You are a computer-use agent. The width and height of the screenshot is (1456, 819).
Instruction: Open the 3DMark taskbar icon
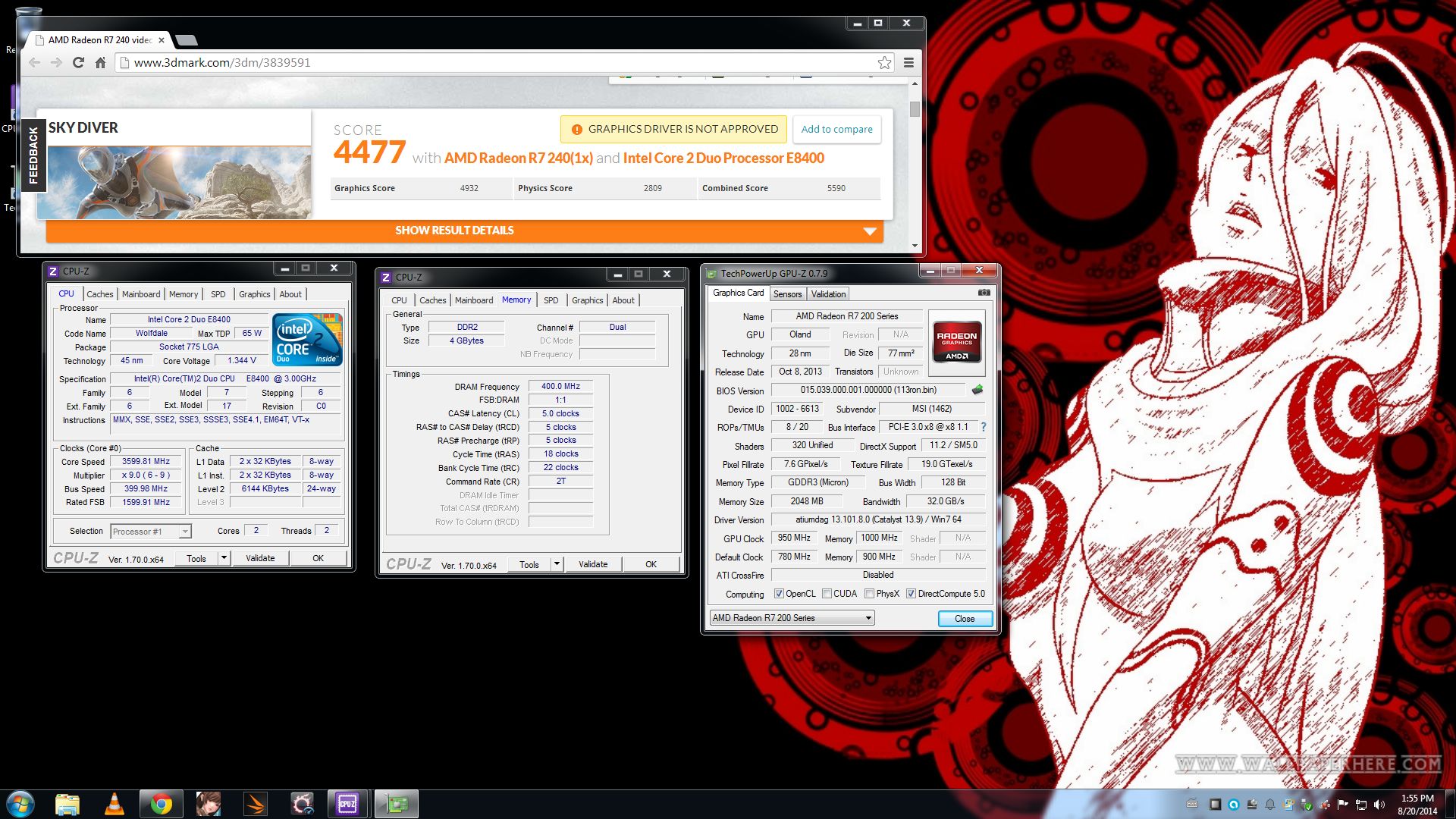click(x=256, y=804)
